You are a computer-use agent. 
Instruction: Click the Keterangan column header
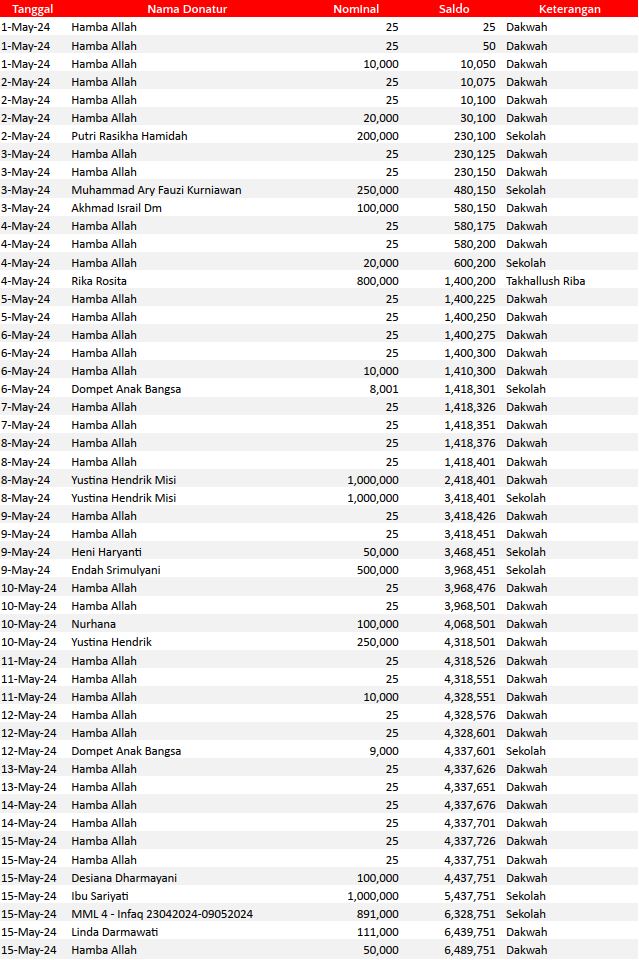point(569,9)
